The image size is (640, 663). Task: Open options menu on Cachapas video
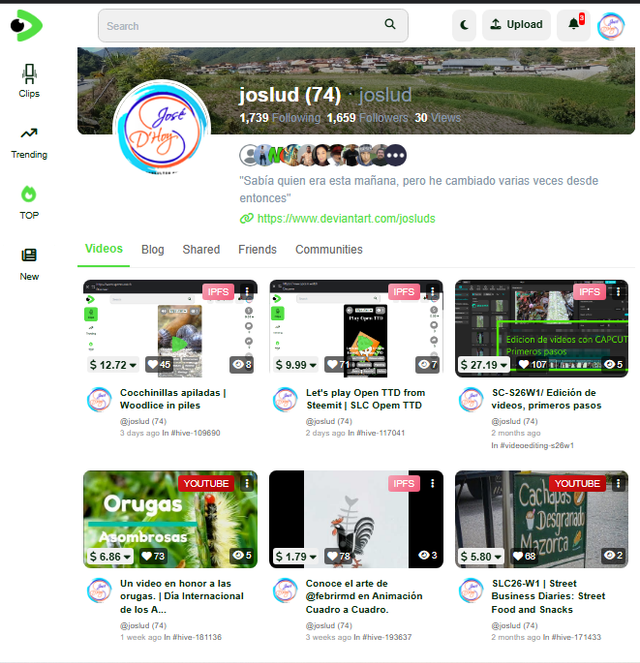618,483
